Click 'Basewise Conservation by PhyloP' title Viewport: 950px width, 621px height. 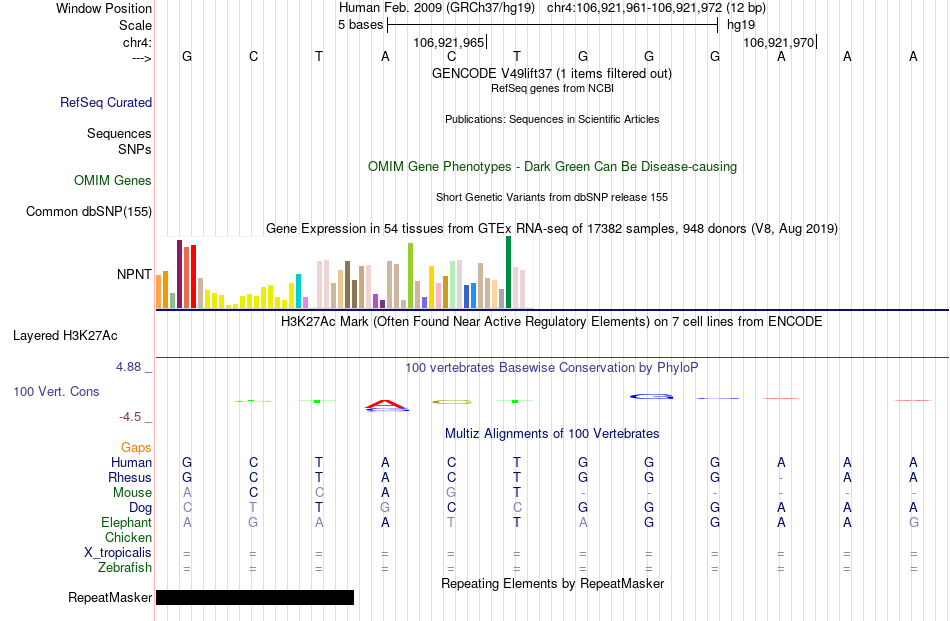[551, 367]
